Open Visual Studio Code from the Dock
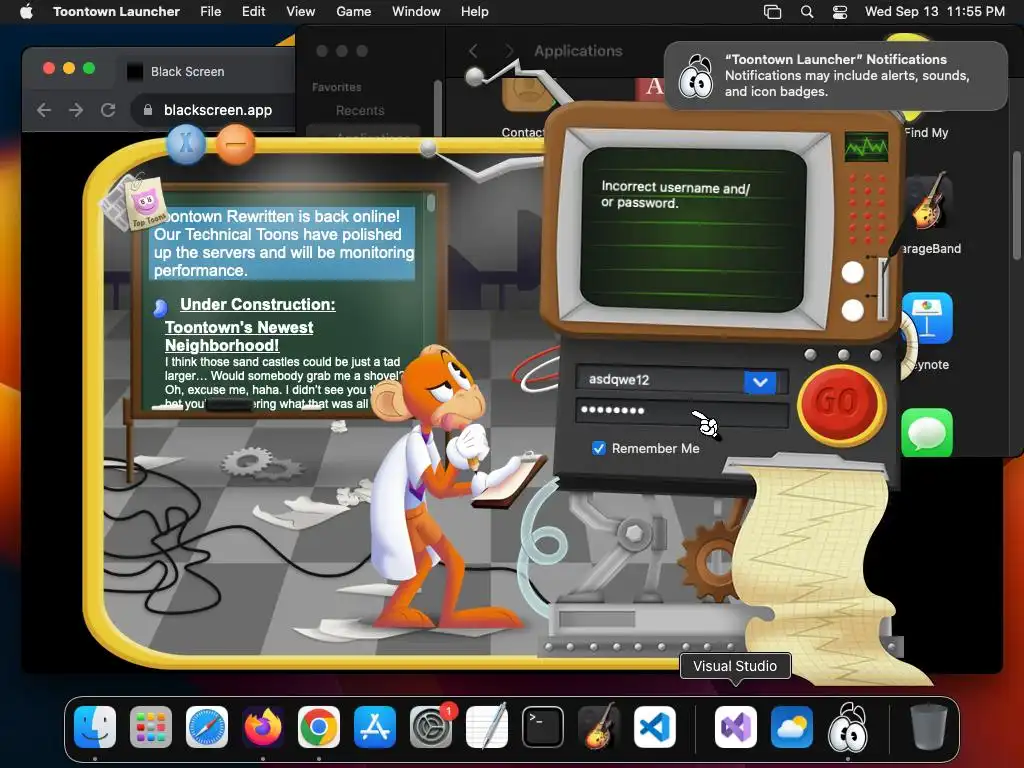Image resolution: width=1024 pixels, height=768 pixels. tap(655, 727)
